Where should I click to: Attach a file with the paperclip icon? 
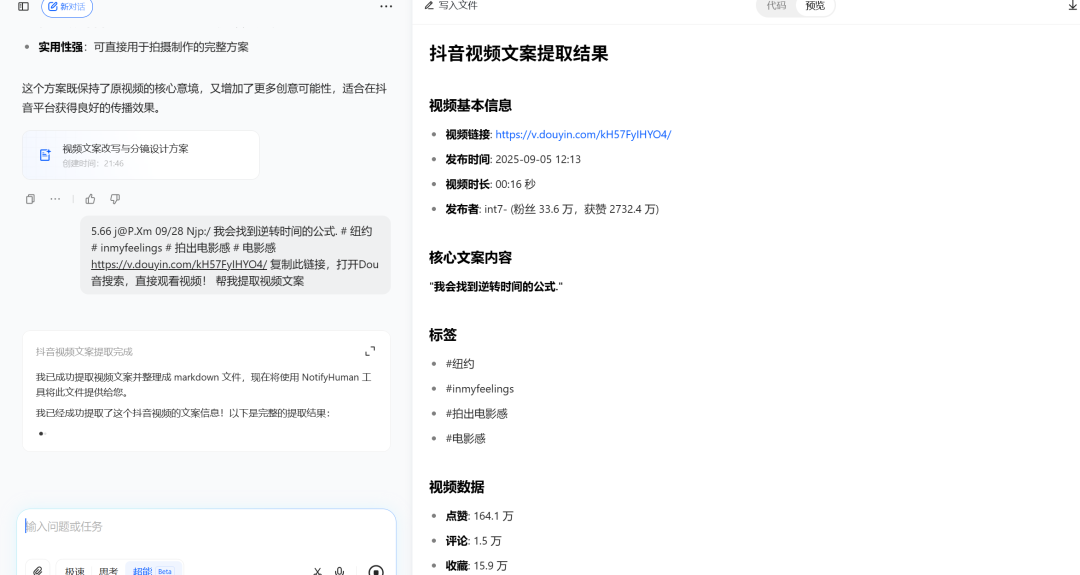click(38, 570)
